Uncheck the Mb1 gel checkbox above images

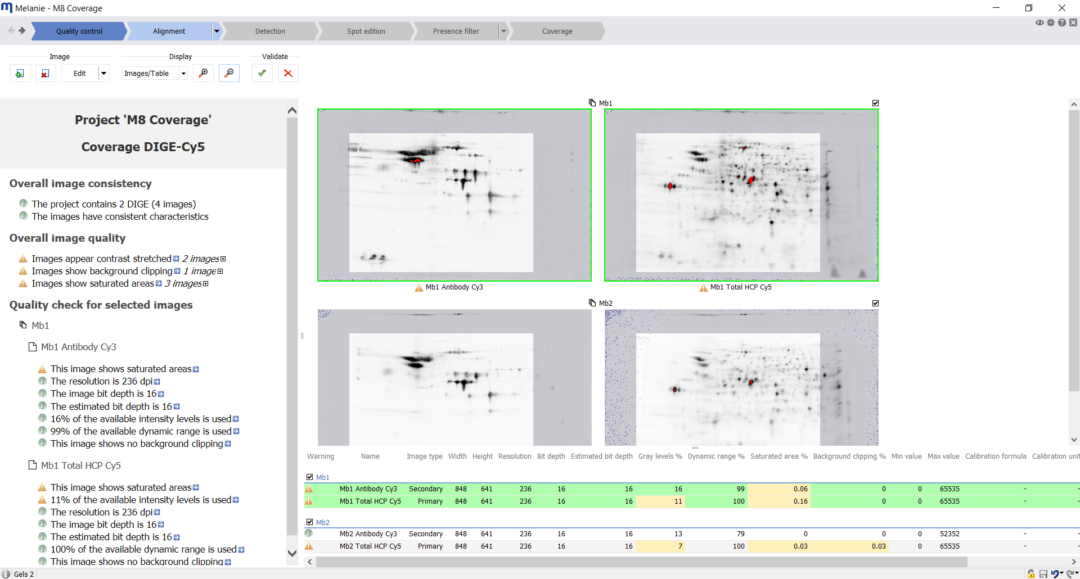click(x=875, y=103)
